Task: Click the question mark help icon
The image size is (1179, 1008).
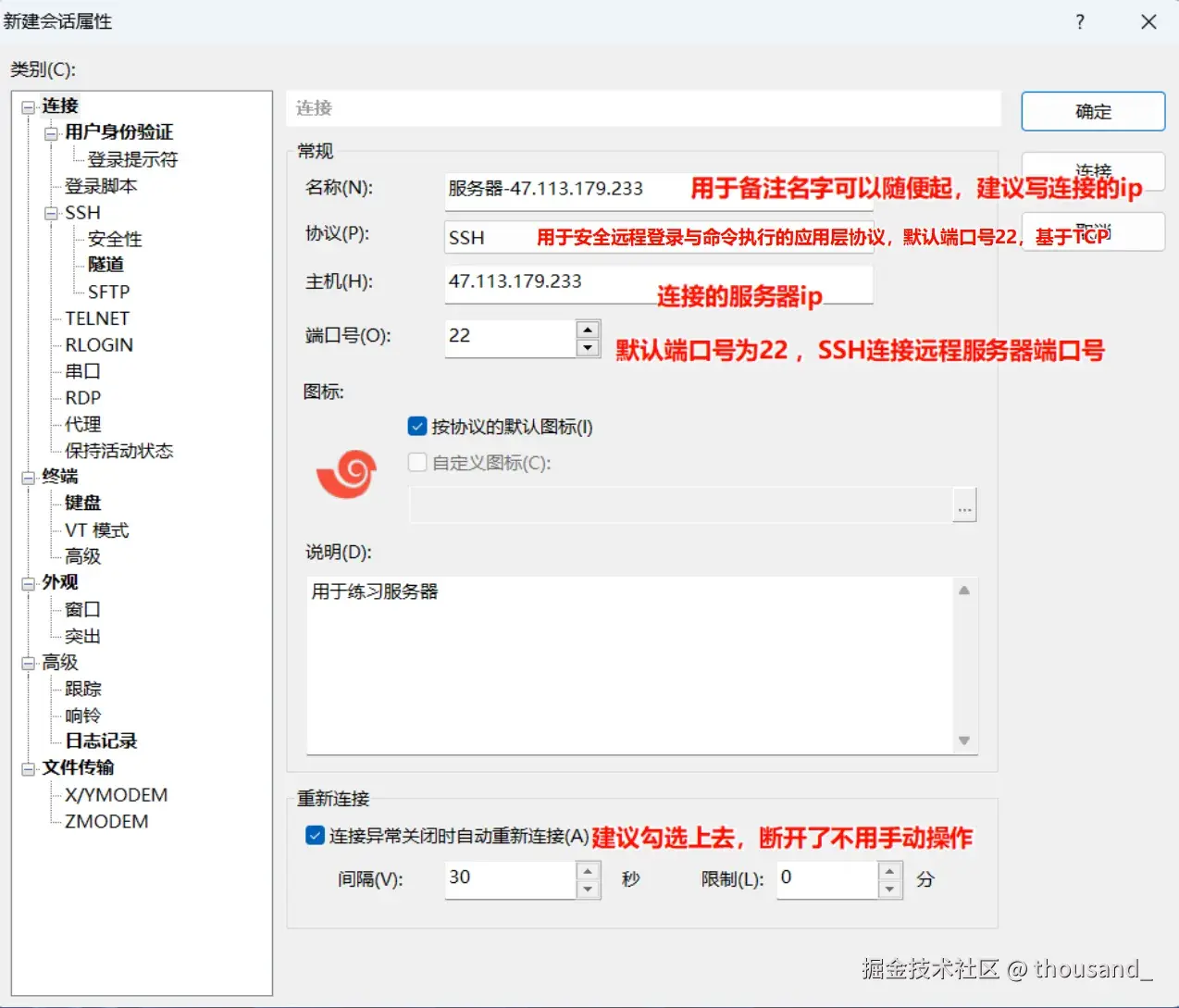Action: point(1080,22)
